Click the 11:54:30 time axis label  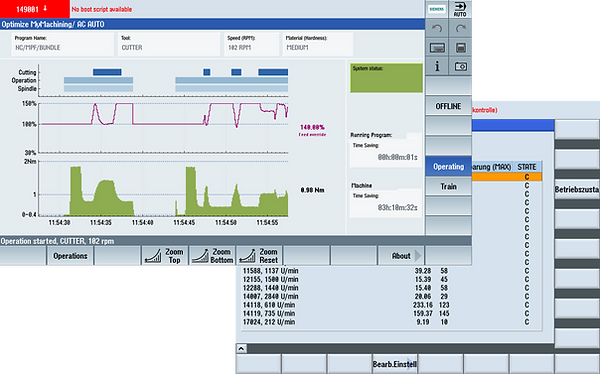pyautogui.click(x=59, y=222)
